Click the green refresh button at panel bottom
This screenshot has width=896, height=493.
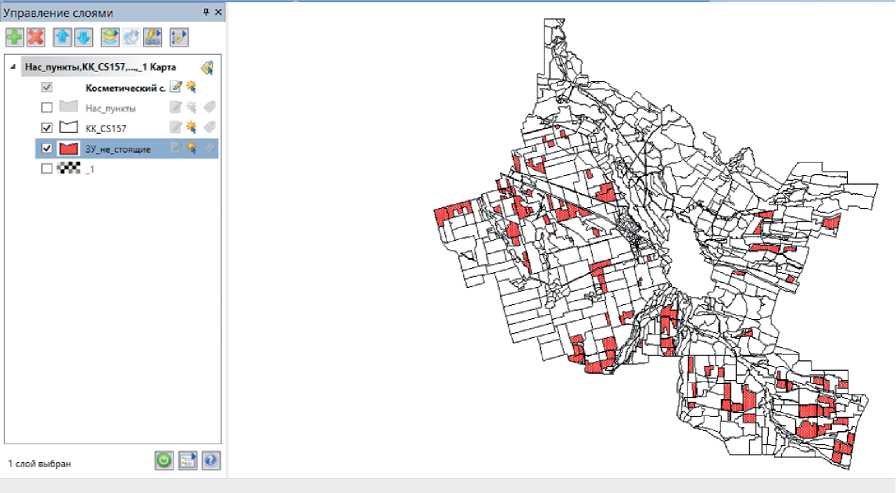(164, 461)
